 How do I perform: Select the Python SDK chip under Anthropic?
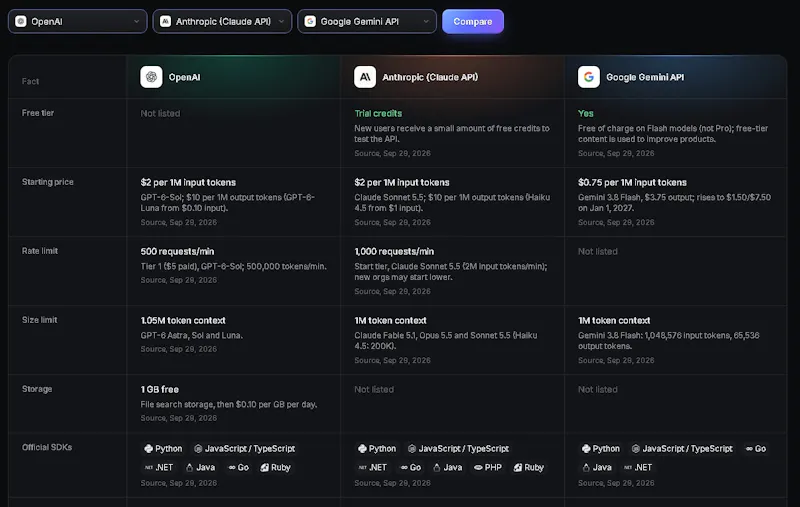pyautogui.click(x=377, y=449)
